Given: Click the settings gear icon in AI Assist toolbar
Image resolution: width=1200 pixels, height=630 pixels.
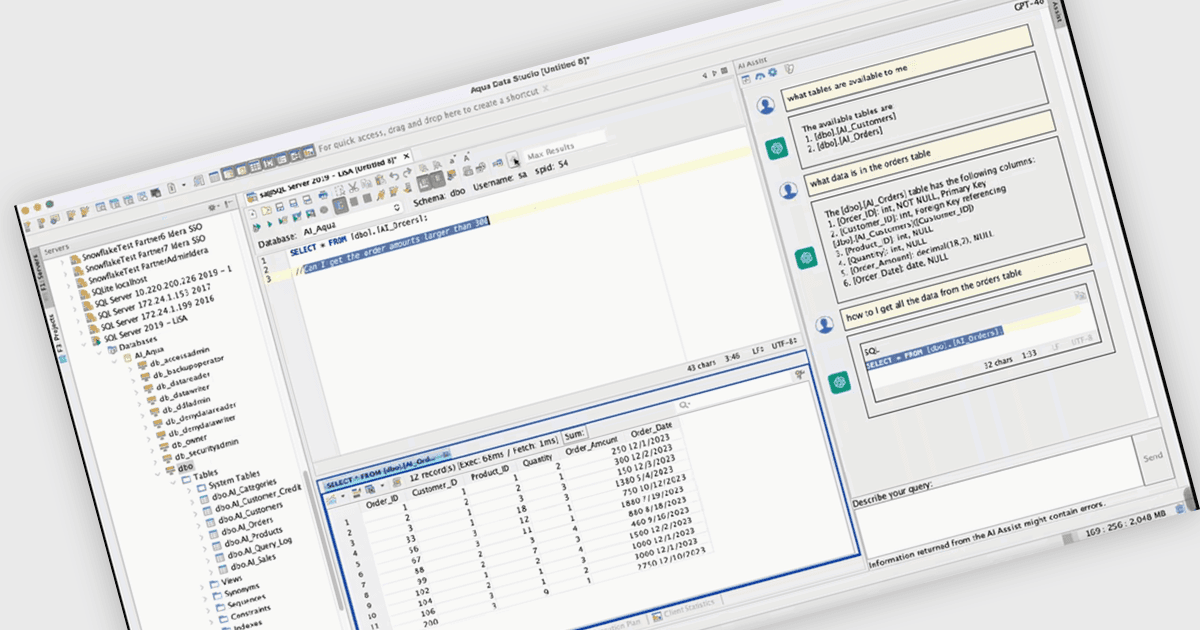Looking at the screenshot, I should point(772,73).
